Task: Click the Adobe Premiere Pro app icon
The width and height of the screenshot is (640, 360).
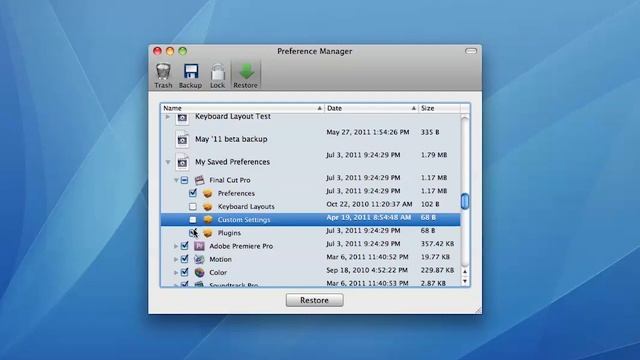Action: pos(199,246)
